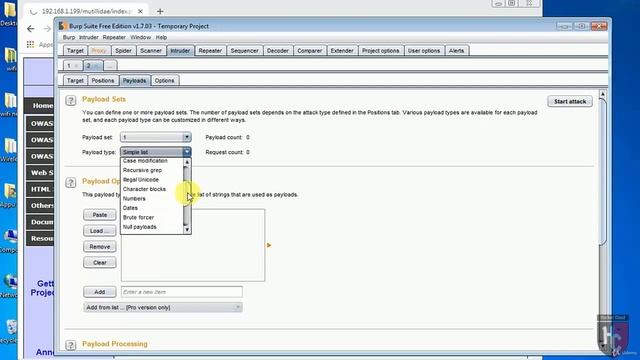640x360 pixels.
Task: Click Home in Mutillidae page behind
Action: 40,106
